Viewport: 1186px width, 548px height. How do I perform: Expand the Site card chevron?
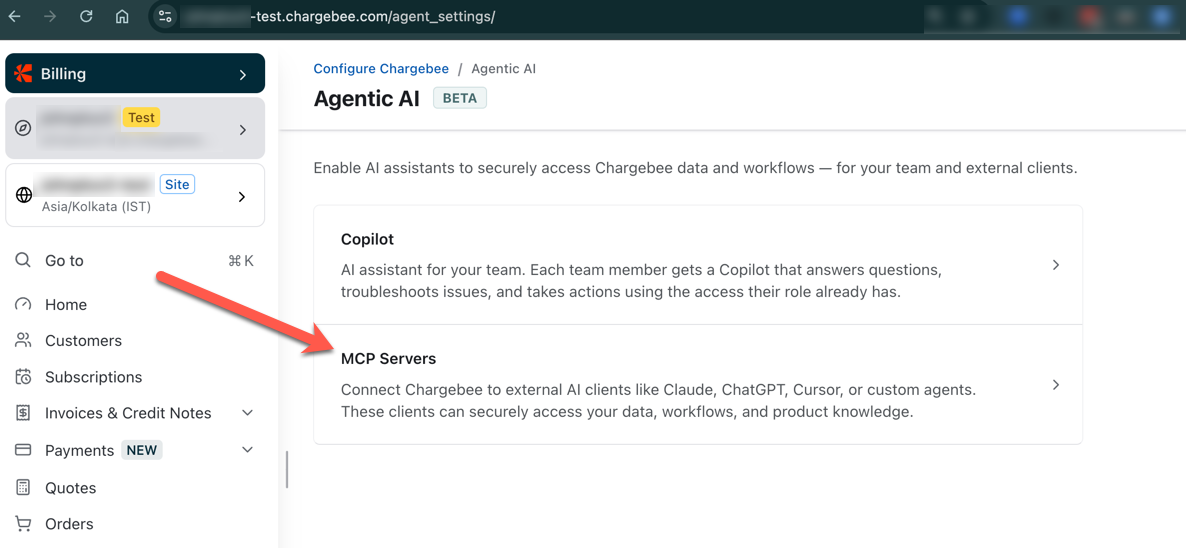(242, 197)
